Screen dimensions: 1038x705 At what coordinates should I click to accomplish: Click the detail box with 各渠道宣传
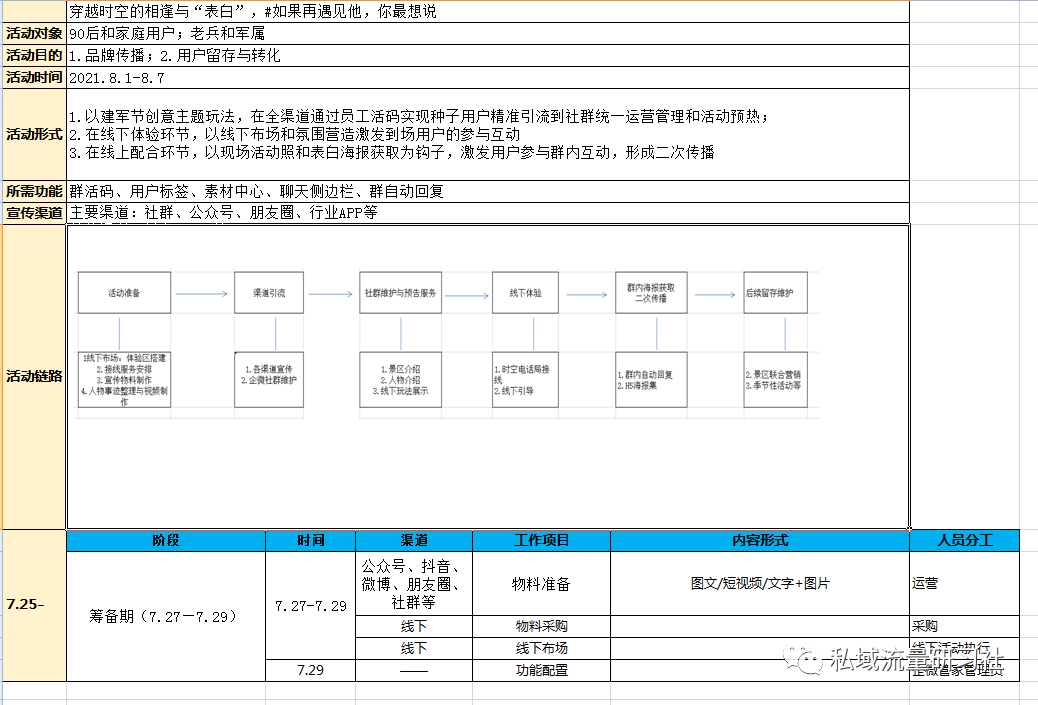click(x=269, y=380)
